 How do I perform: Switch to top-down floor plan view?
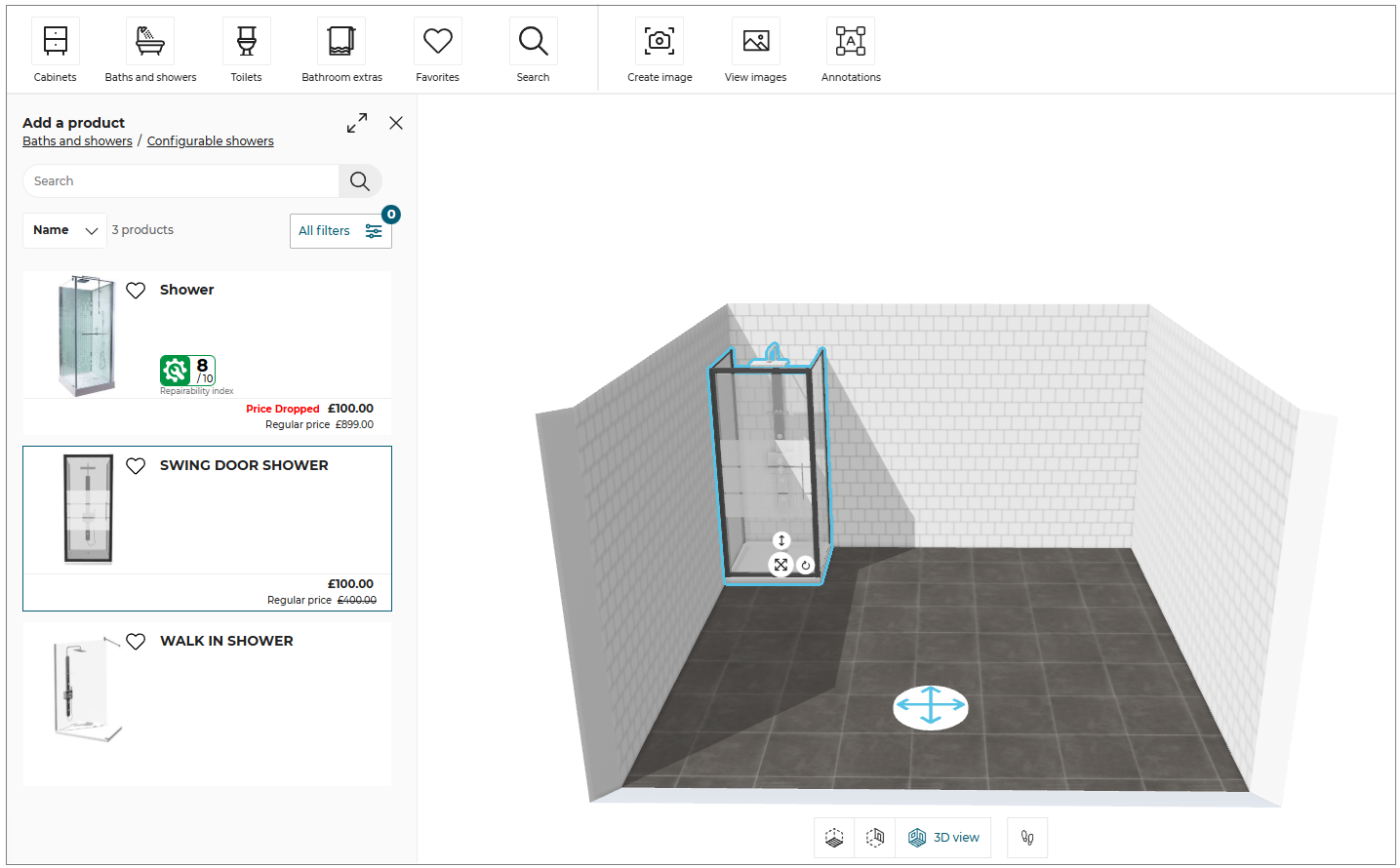(834, 838)
